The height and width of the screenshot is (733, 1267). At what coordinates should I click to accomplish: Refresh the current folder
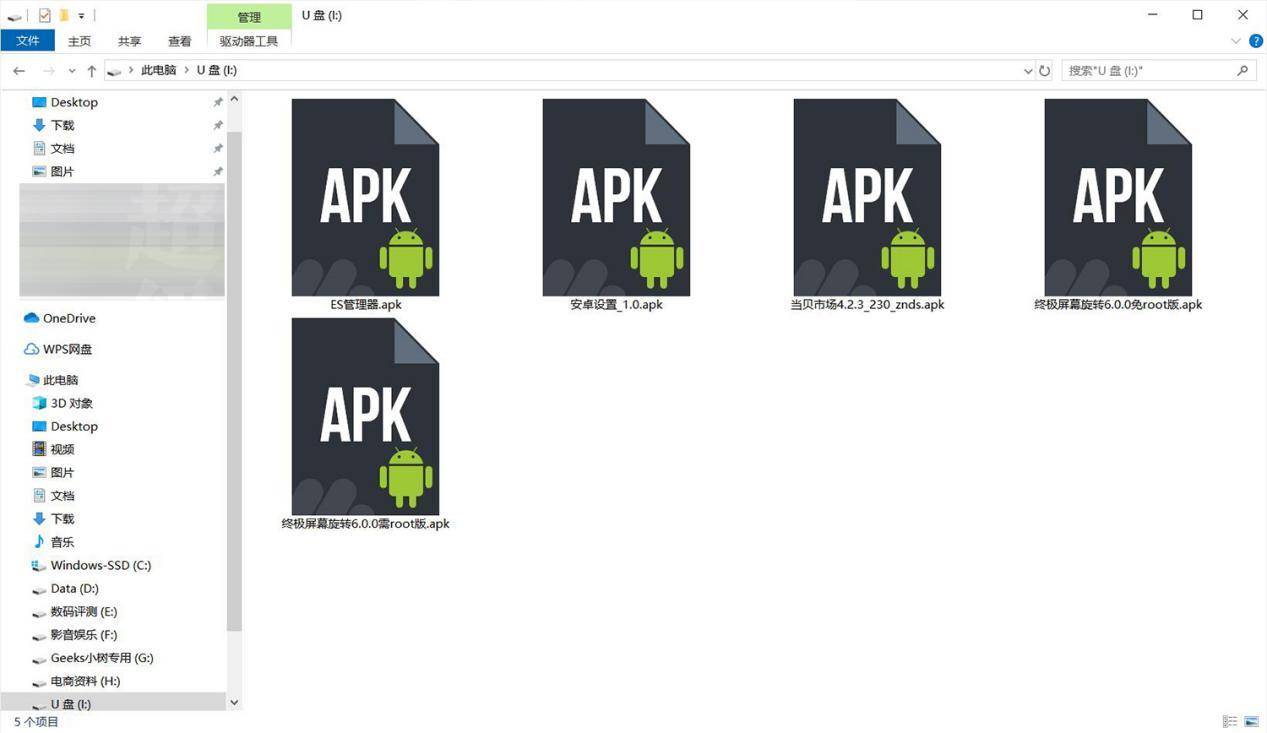point(1045,71)
